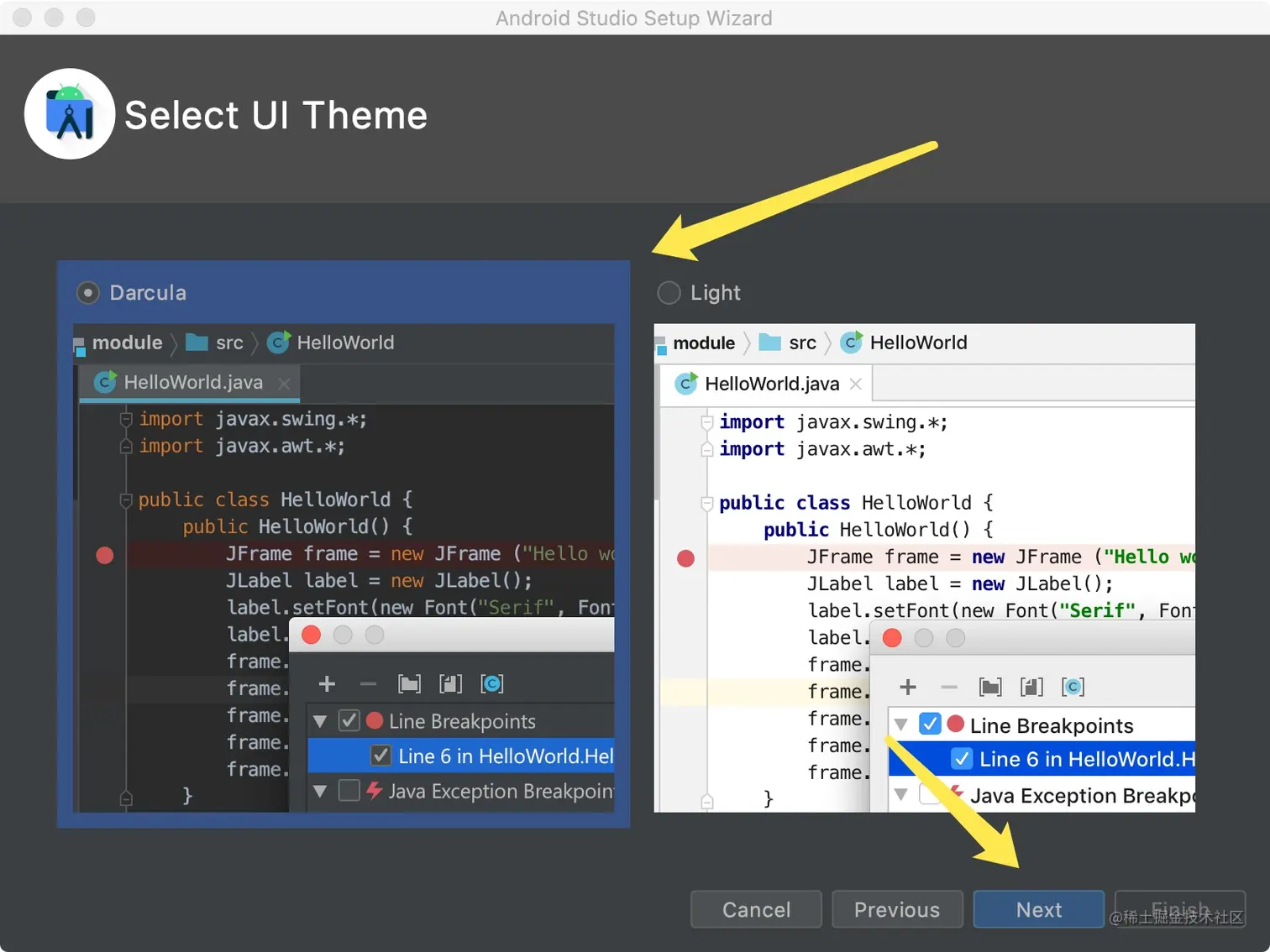Collapse Java Exception Breakpoints in Darcula preview

[320, 791]
